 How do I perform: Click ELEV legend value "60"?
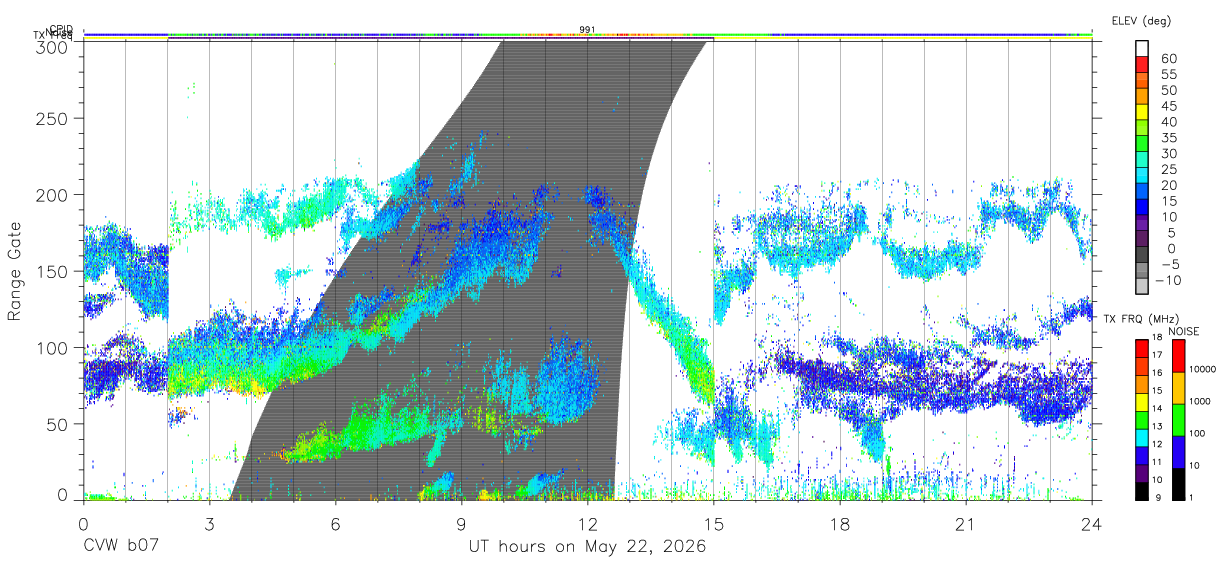(x=1168, y=58)
